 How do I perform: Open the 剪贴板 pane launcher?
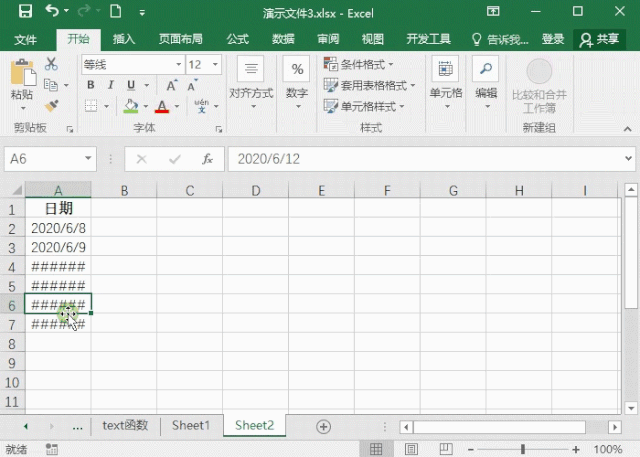(70, 129)
